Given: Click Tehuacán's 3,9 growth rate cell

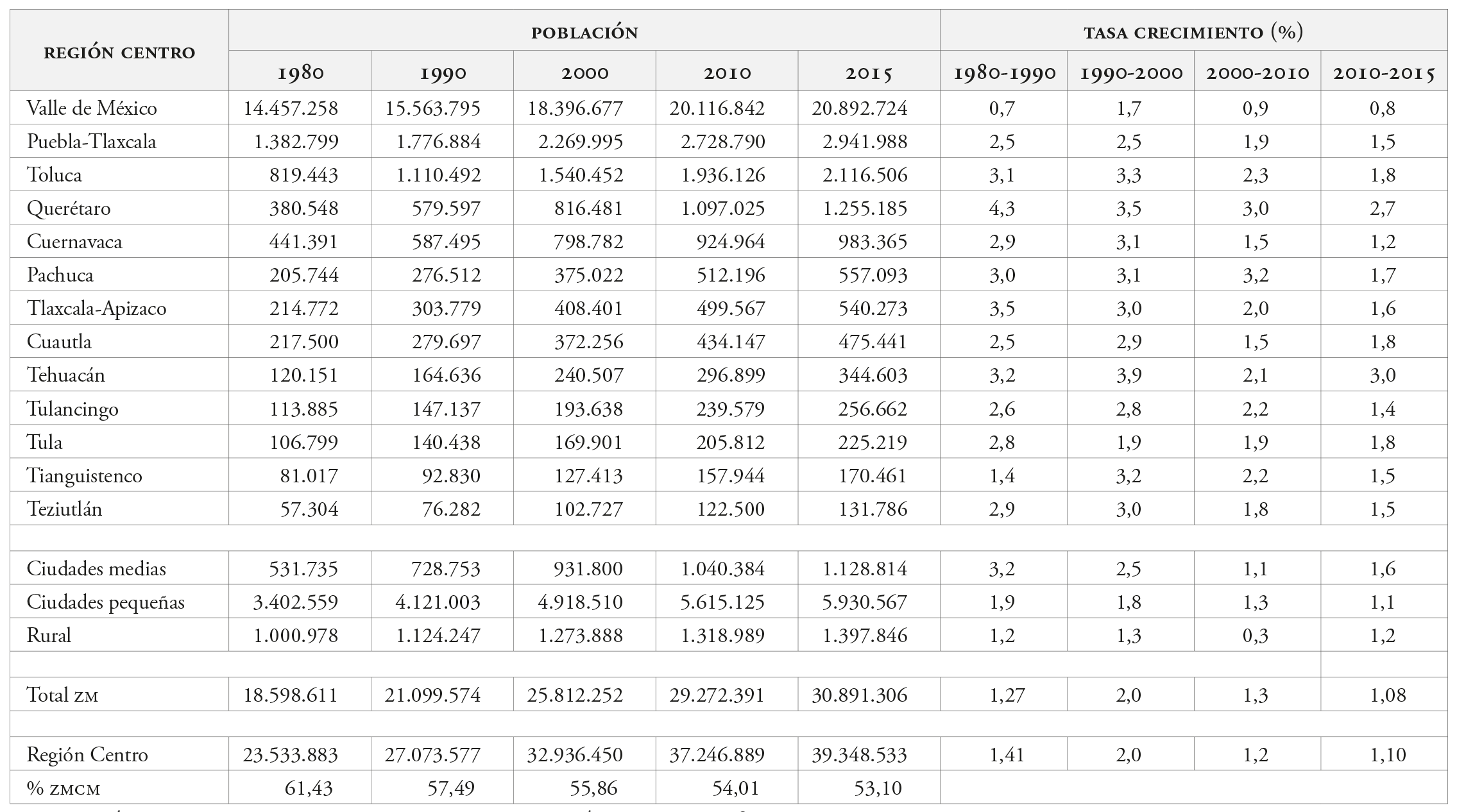Looking at the screenshot, I should [1129, 375].
